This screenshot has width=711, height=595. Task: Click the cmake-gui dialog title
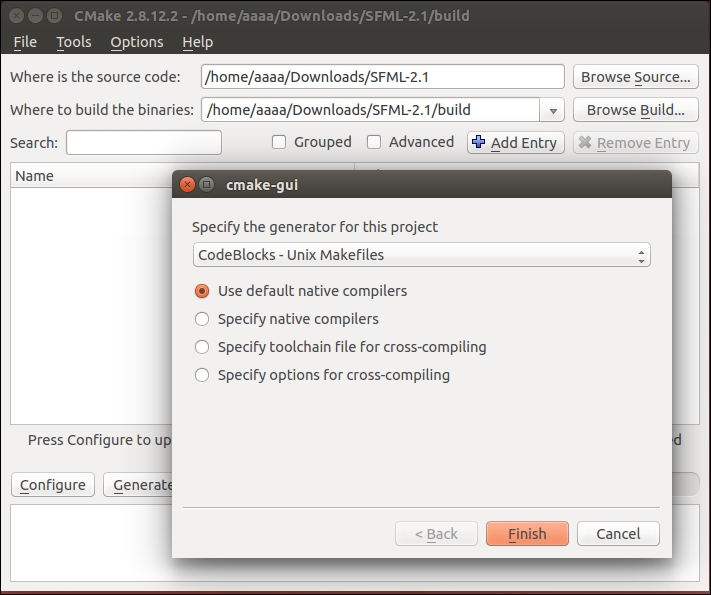tap(262, 185)
